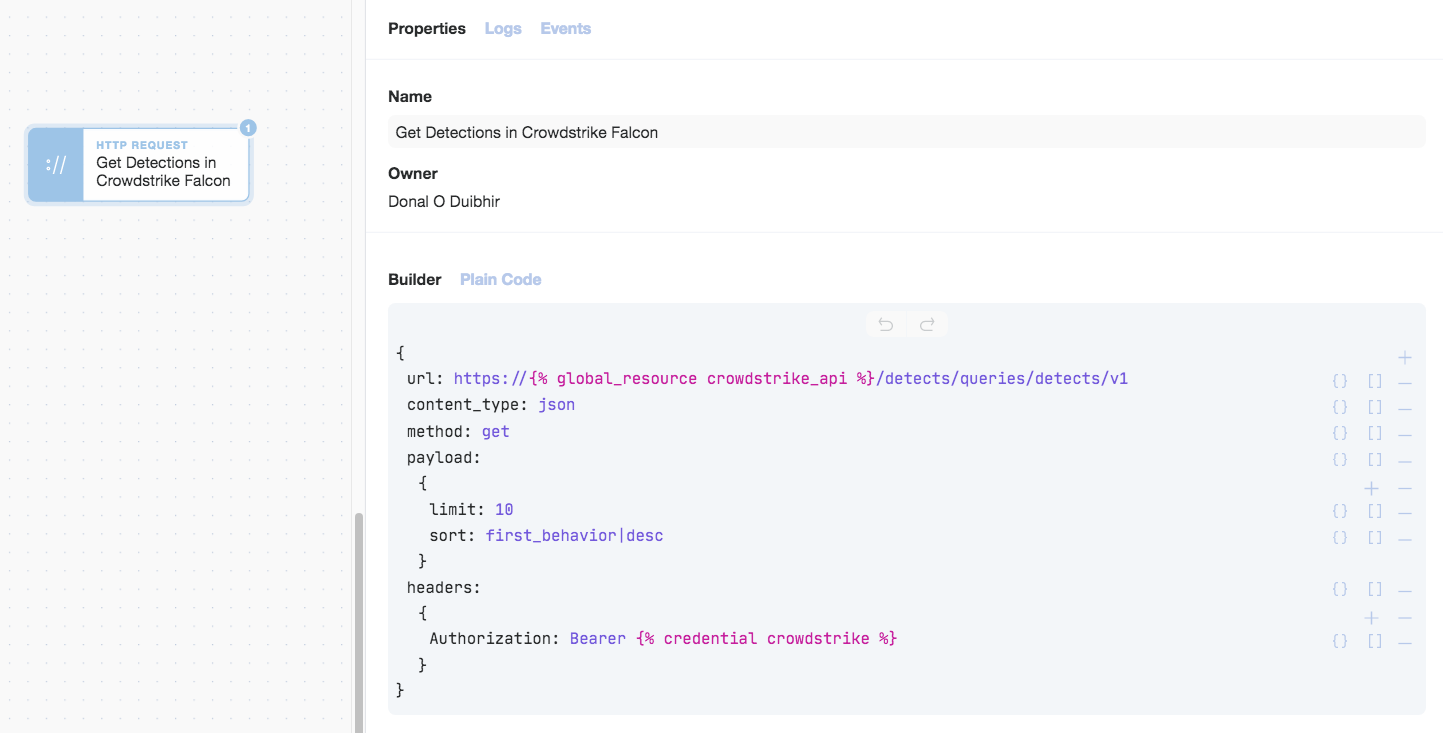
Task: Convert limit row to array
Action: 1375,511
